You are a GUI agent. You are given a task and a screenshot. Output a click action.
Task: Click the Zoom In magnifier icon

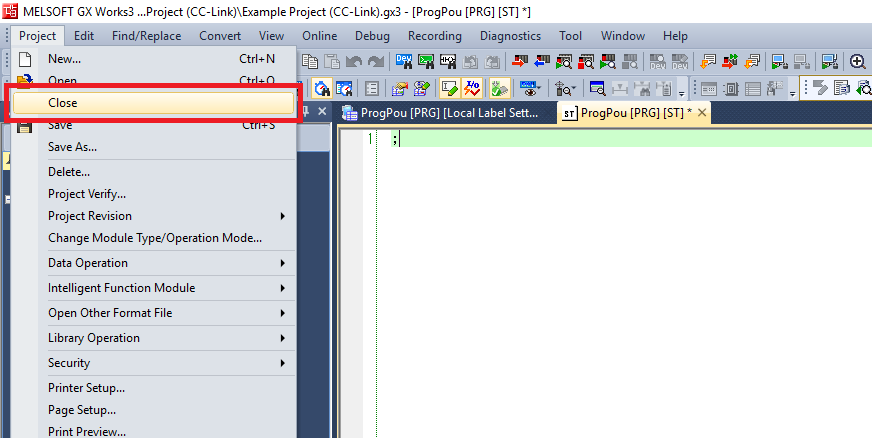coord(857,62)
